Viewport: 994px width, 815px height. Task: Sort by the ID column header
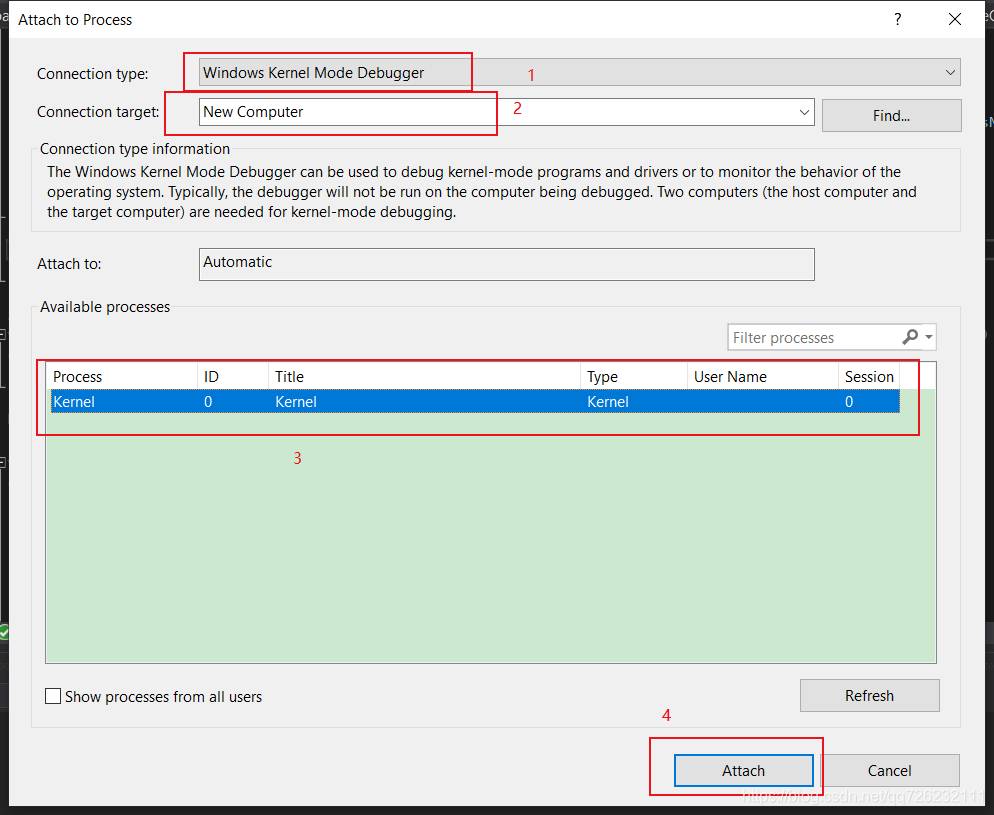point(233,376)
